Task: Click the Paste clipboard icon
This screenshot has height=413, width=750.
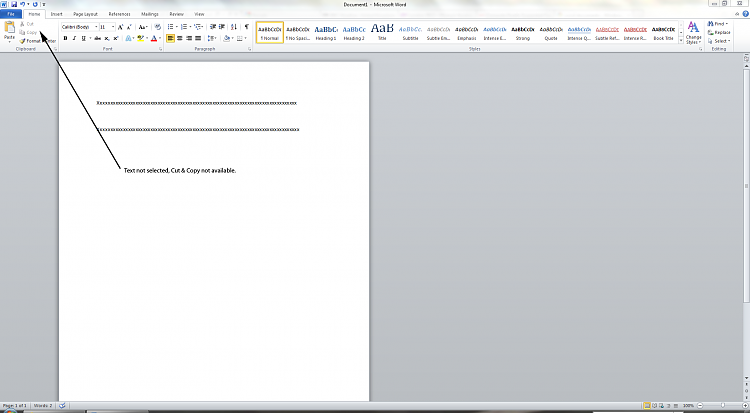Action: 9,27
